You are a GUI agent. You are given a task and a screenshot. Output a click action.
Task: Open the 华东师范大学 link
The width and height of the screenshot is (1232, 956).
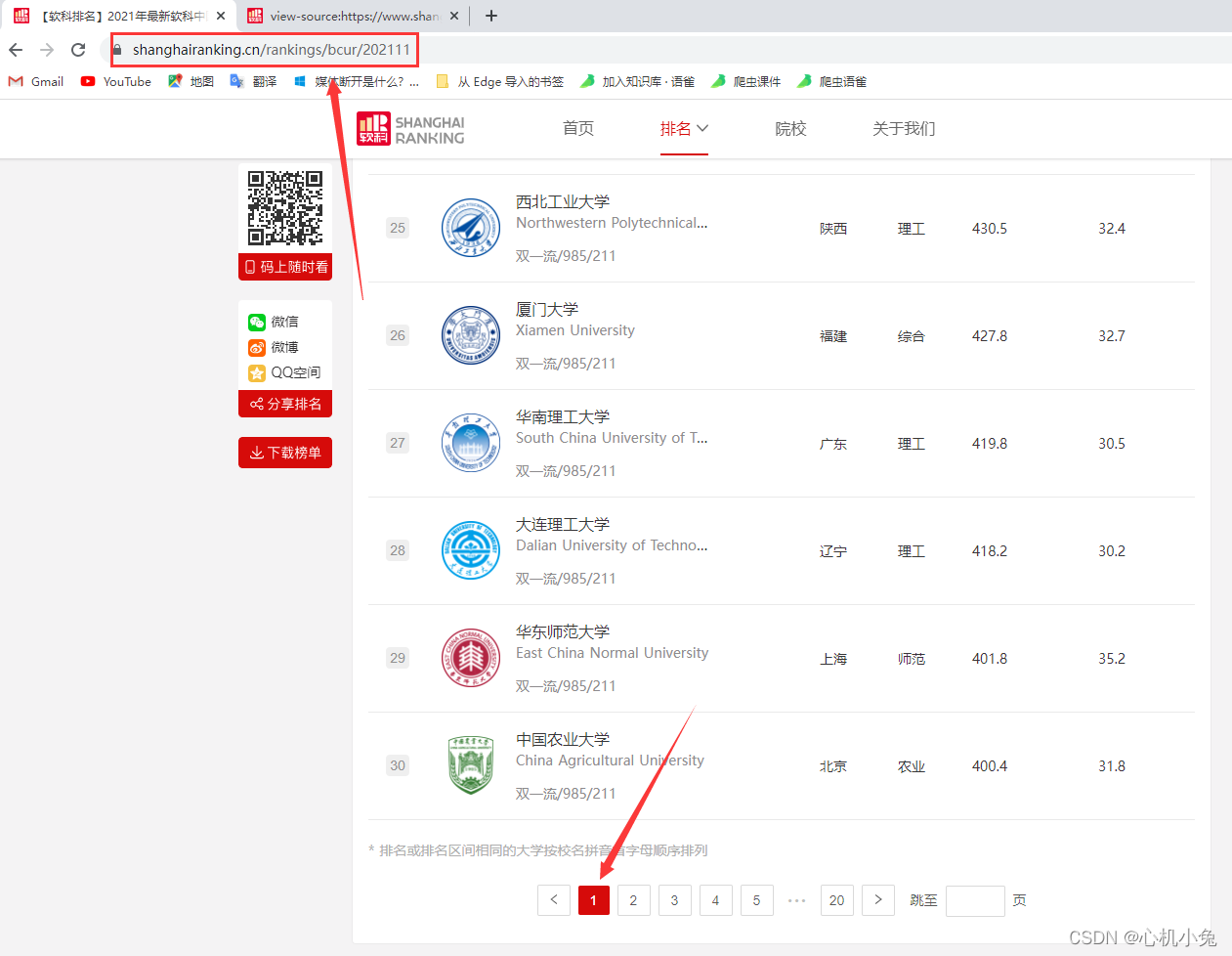click(563, 631)
